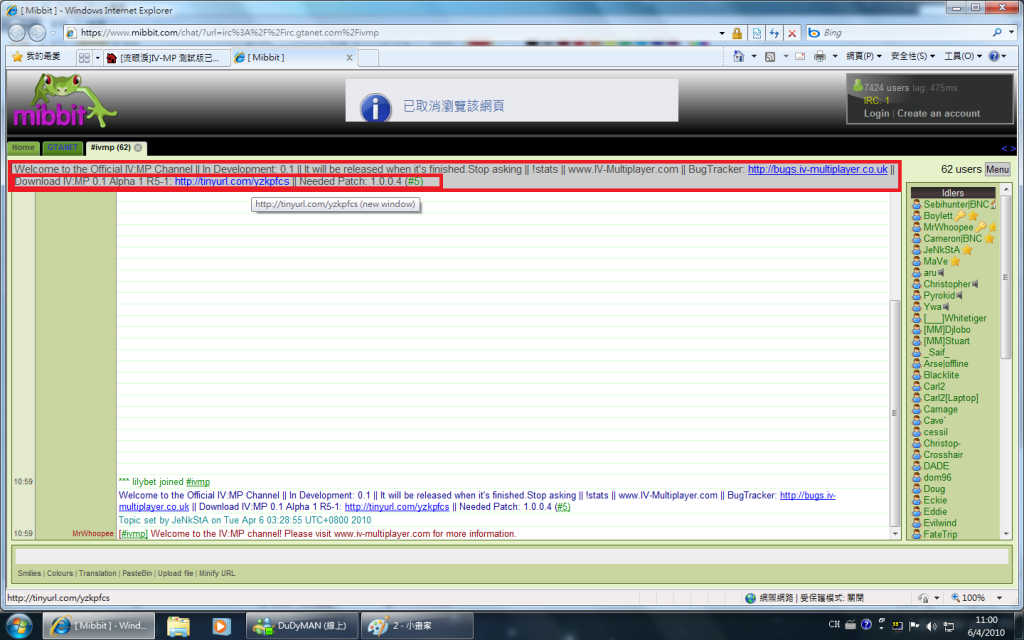Open the 工具(O) tools menu
Viewport: 1024px width, 640px height.
[963, 57]
